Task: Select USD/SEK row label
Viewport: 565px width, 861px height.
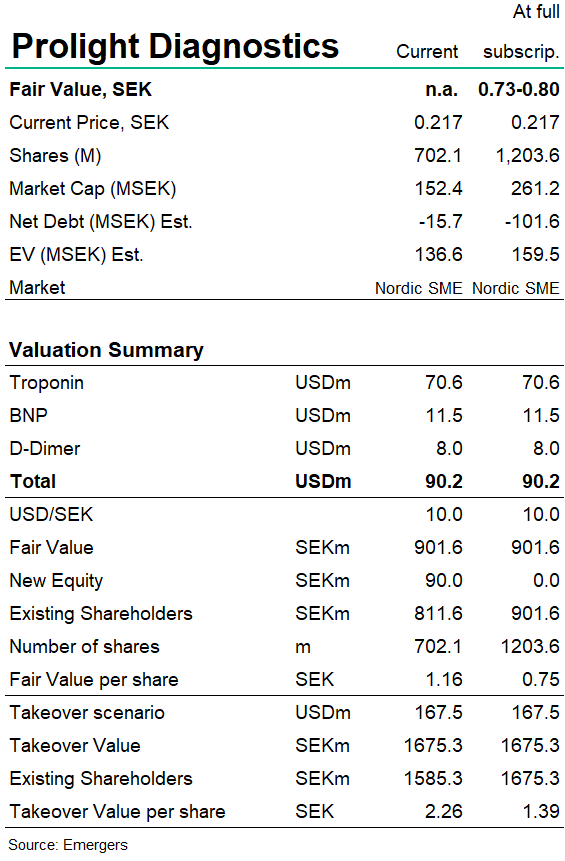Action: tap(52, 515)
